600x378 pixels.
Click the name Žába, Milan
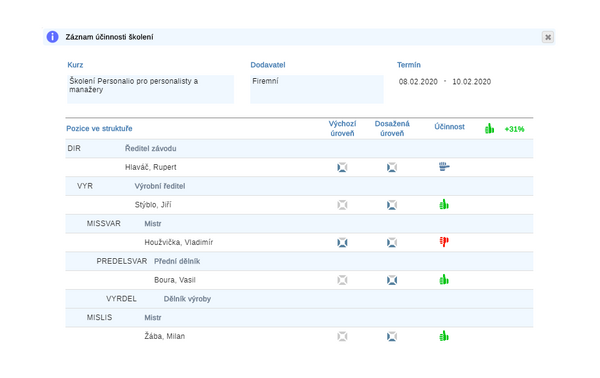[165, 336]
